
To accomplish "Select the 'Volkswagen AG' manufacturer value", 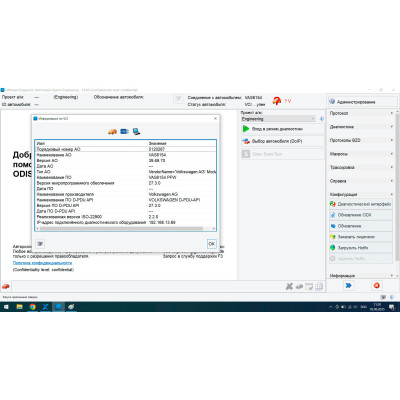I will [163, 194].
